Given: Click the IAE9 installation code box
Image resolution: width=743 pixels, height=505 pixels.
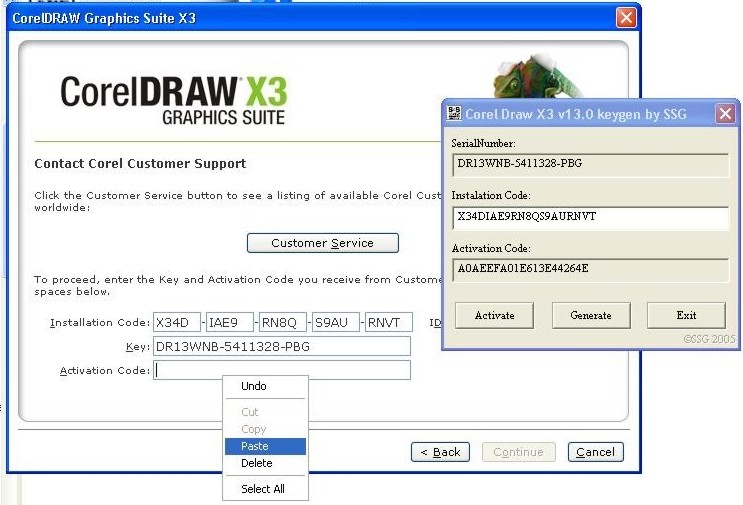Looking at the screenshot, I should 230,322.
